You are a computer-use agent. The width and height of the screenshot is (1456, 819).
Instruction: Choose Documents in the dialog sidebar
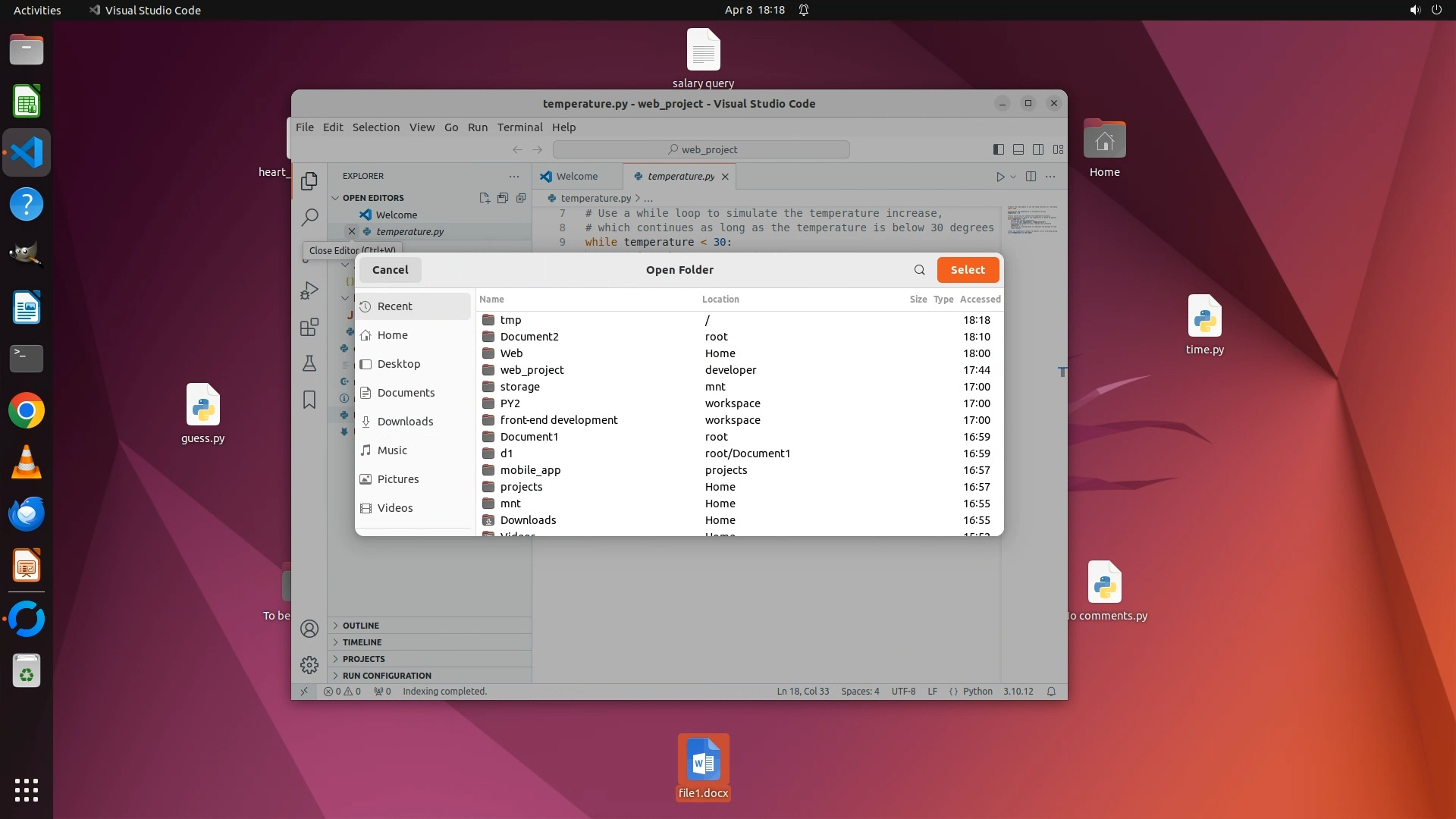click(406, 393)
